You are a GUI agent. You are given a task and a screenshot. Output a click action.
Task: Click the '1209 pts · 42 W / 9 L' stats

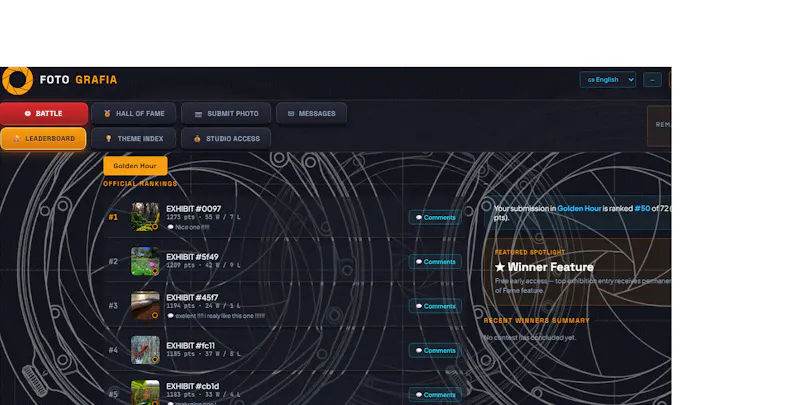coord(203,265)
